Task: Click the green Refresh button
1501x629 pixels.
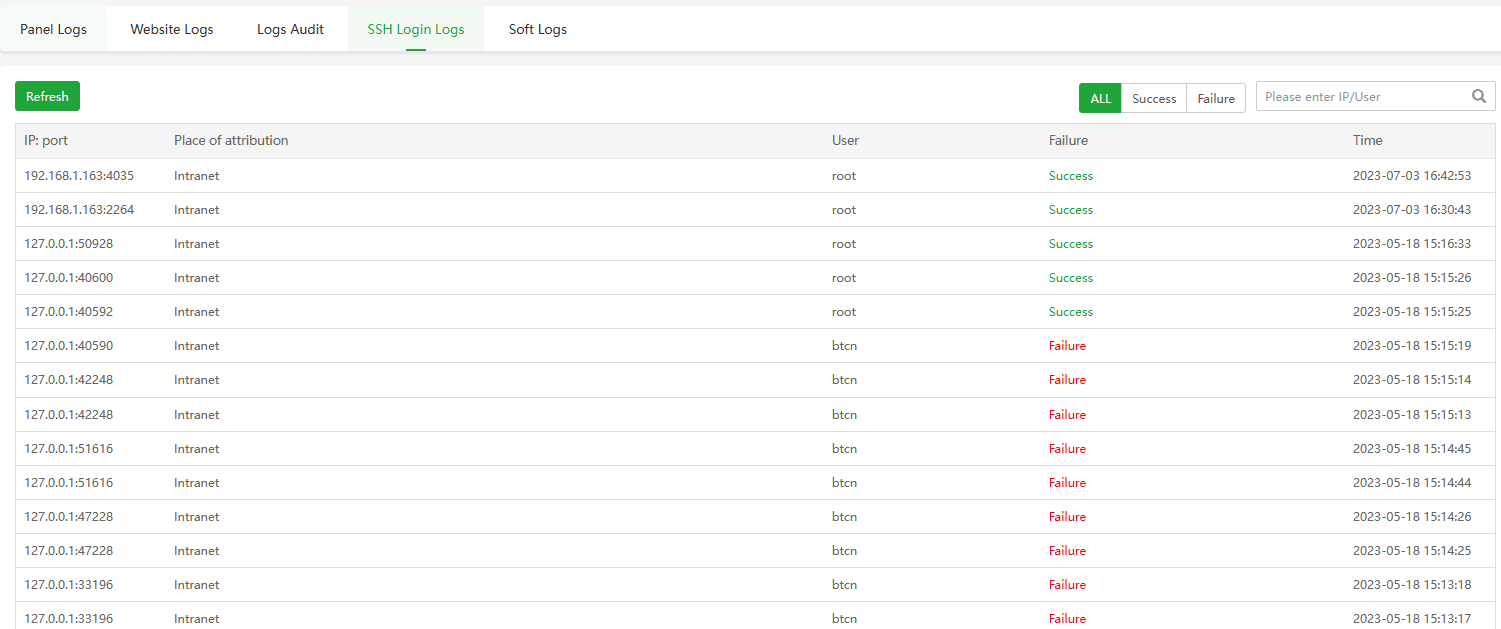Action: [47, 97]
